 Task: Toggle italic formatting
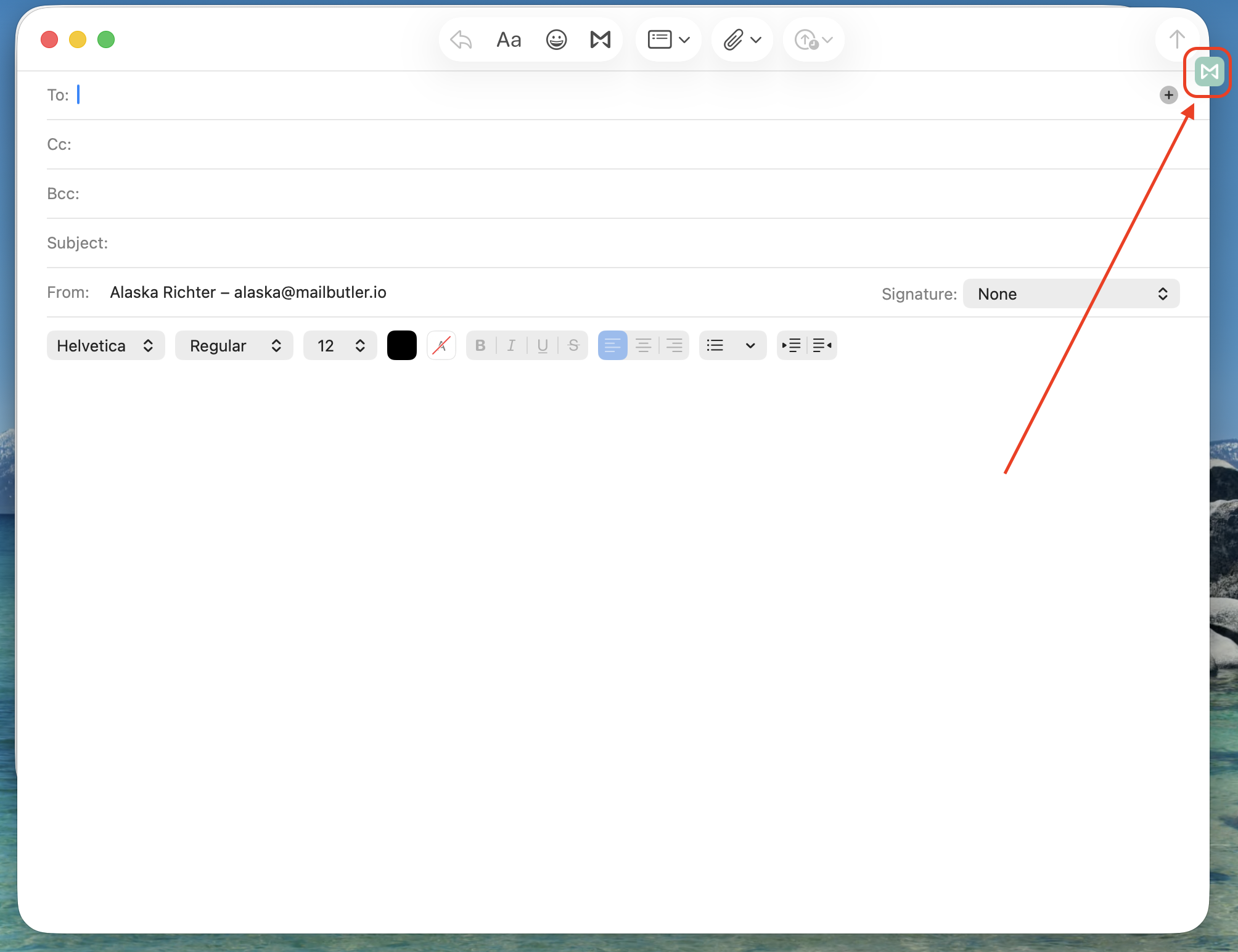click(512, 345)
